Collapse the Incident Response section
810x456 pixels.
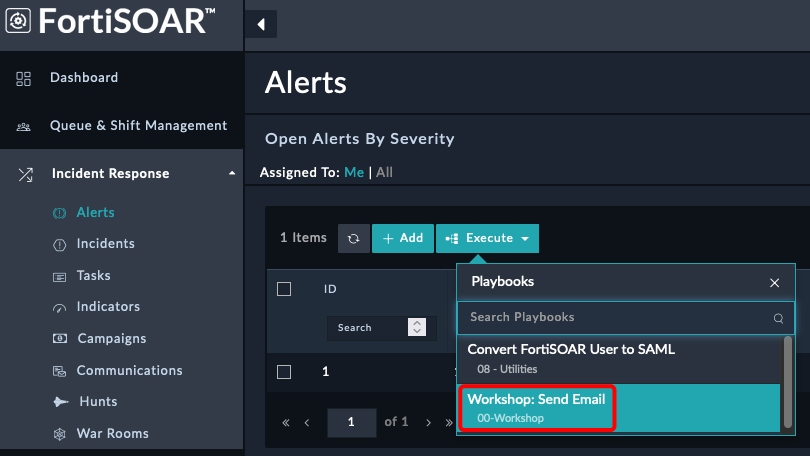pos(232,174)
